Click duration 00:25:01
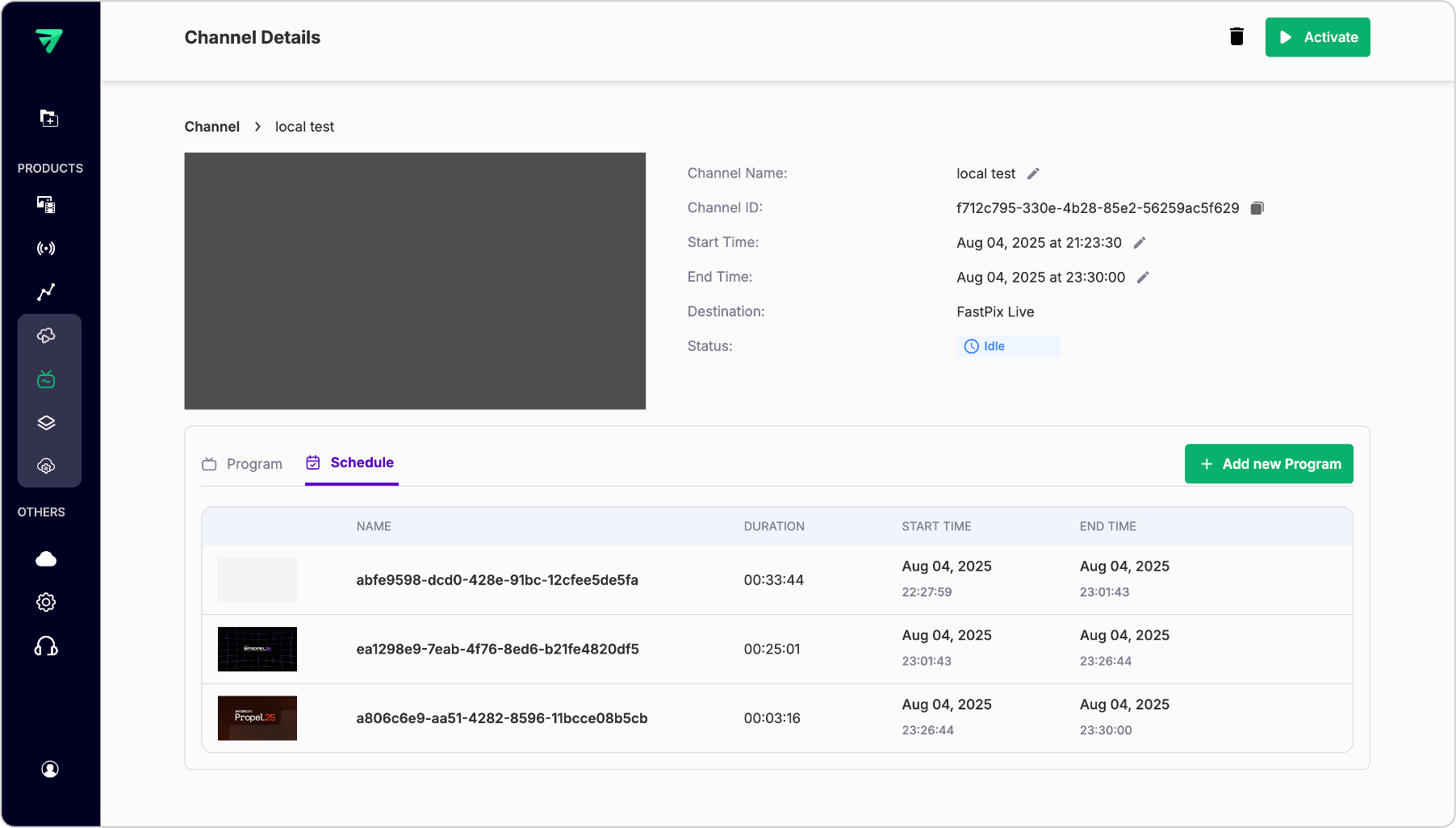1456x828 pixels. 772,649
